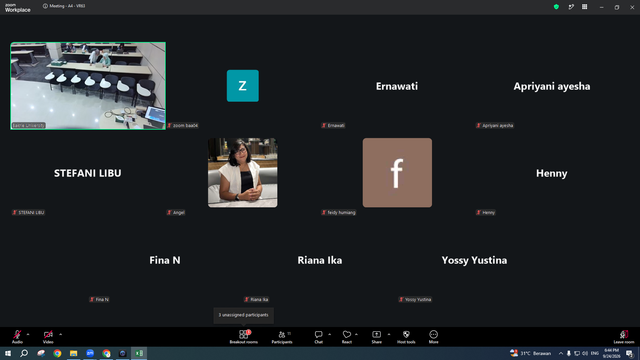Select the classroom camera video tile
Screen dimensions: 640x360
pos(88,86)
